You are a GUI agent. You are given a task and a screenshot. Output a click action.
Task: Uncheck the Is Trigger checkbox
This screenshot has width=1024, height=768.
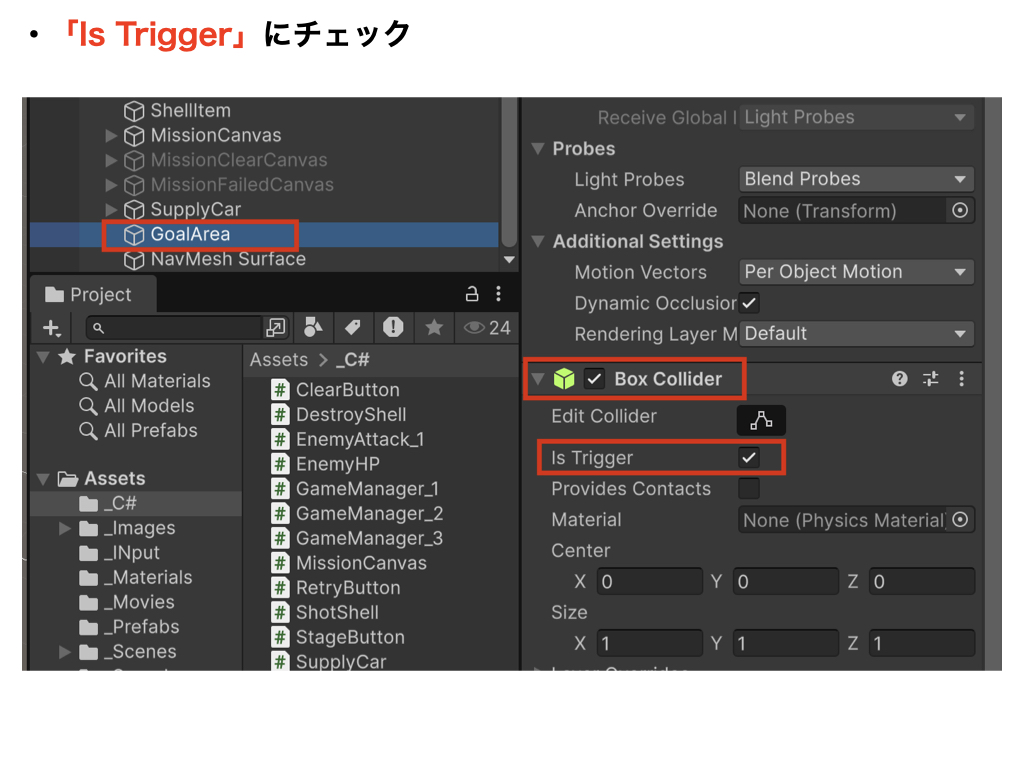[749, 458]
